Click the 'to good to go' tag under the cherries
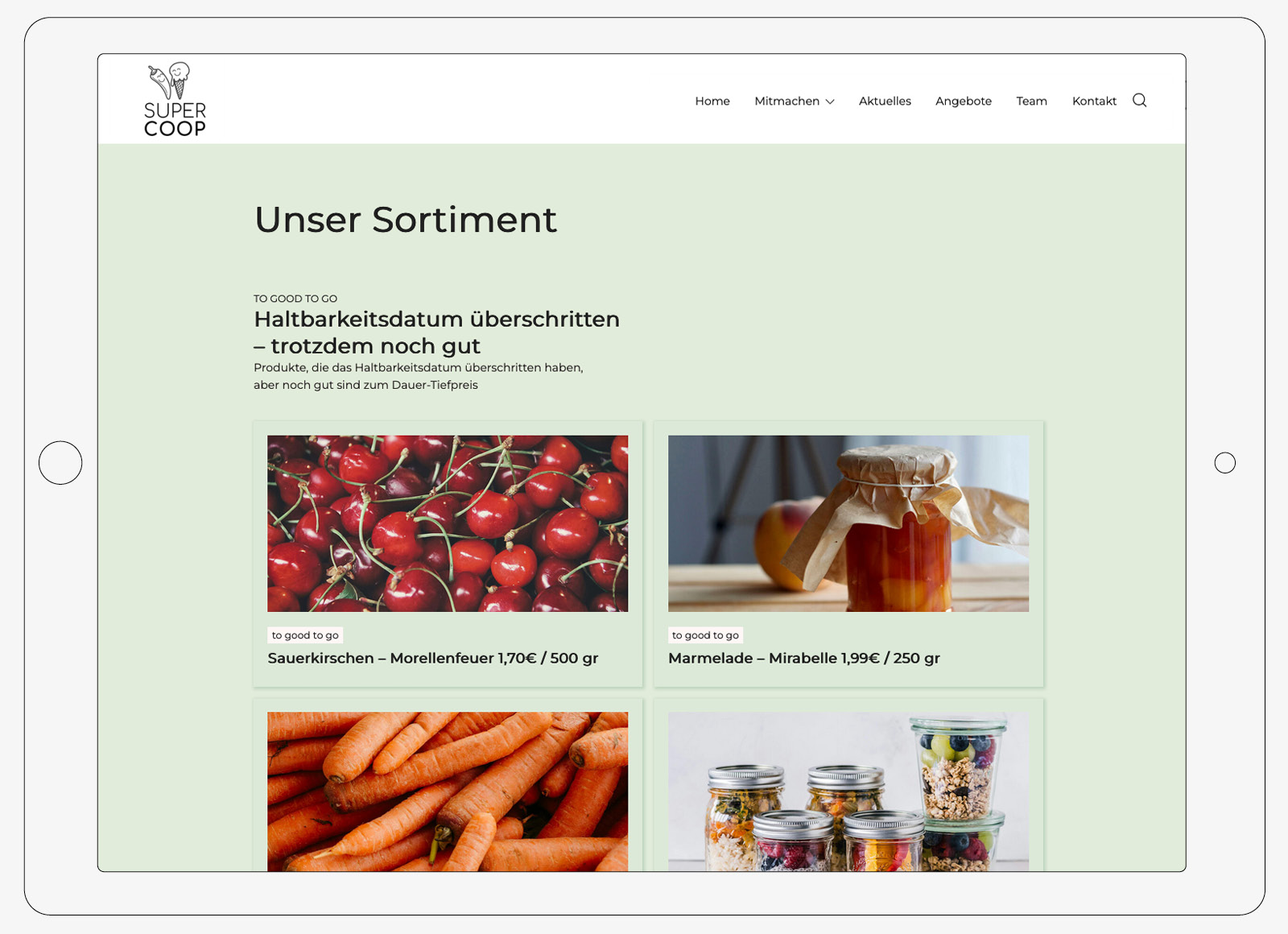Viewport: 1288px width, 934px height. pos(305,635)
